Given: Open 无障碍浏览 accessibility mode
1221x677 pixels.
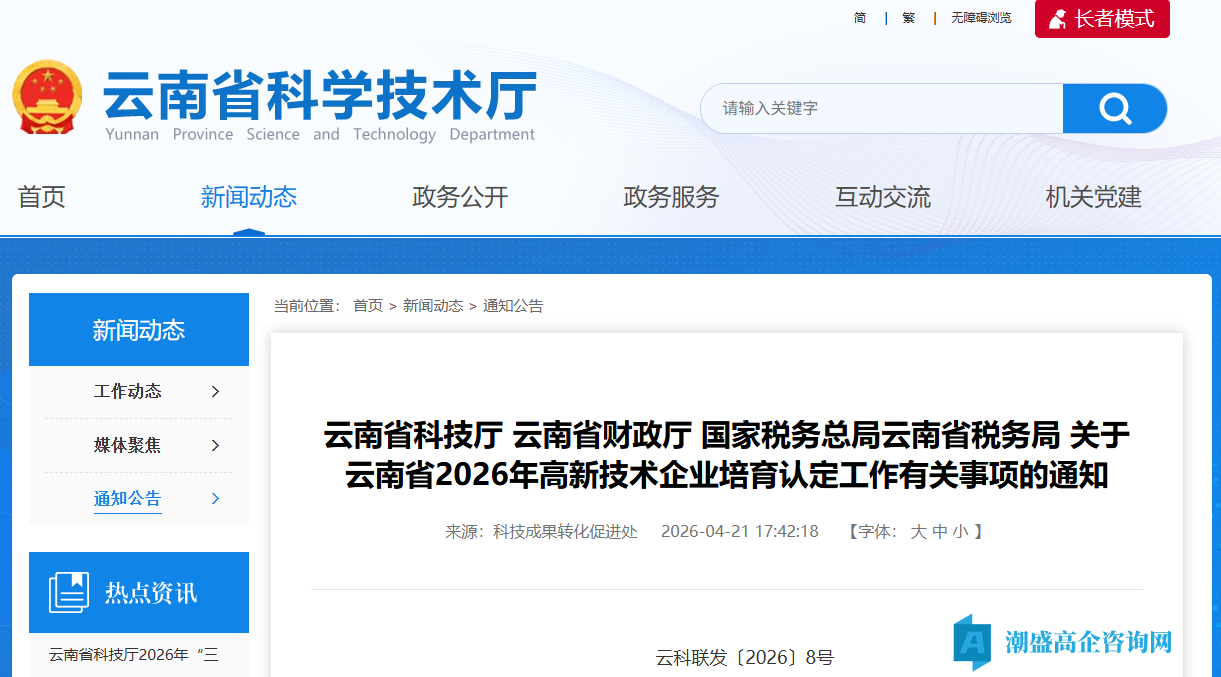Looking at the screenshot, I should coord(981,18).
